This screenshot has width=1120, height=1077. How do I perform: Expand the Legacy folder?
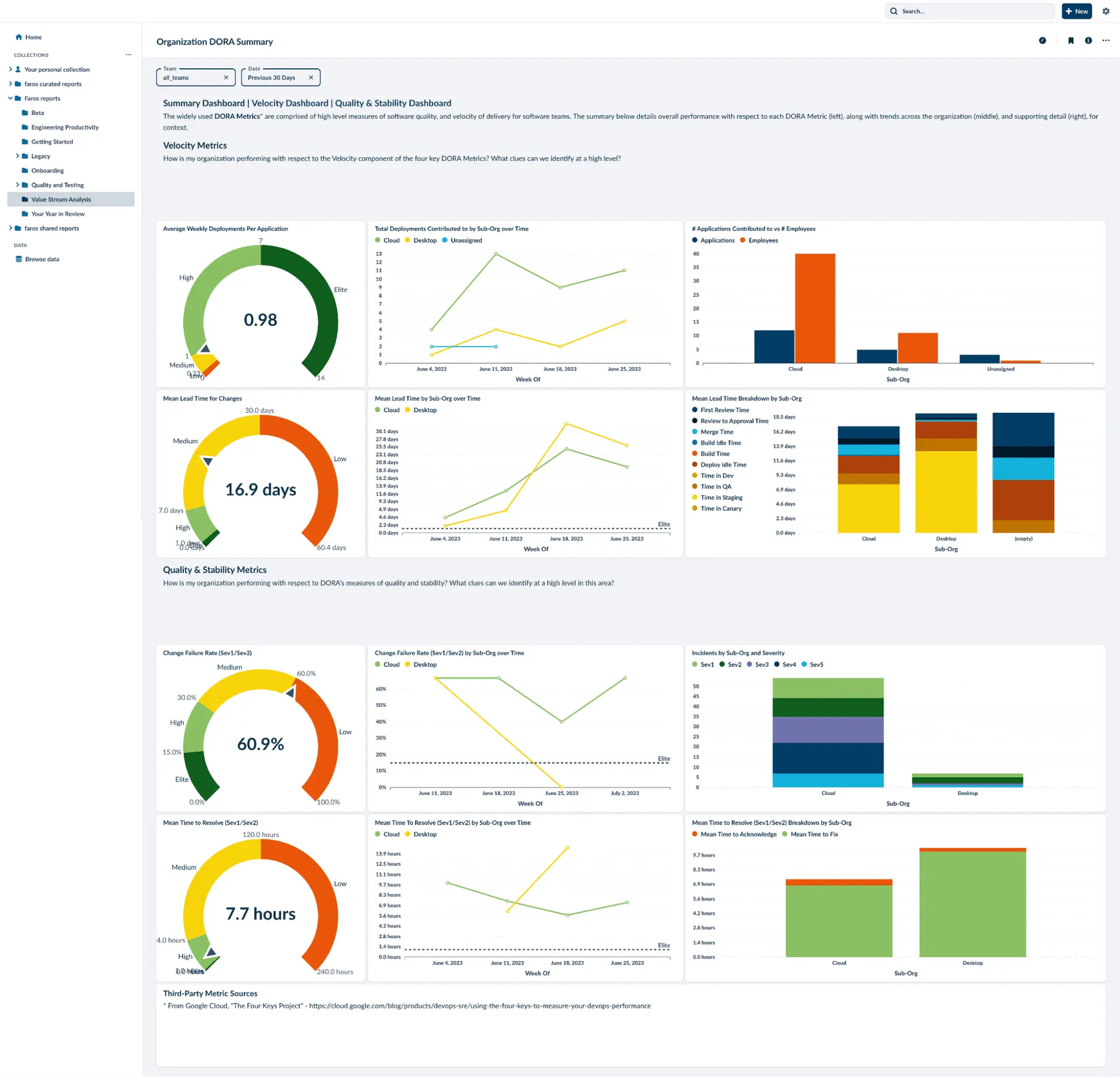click(17, 156)
